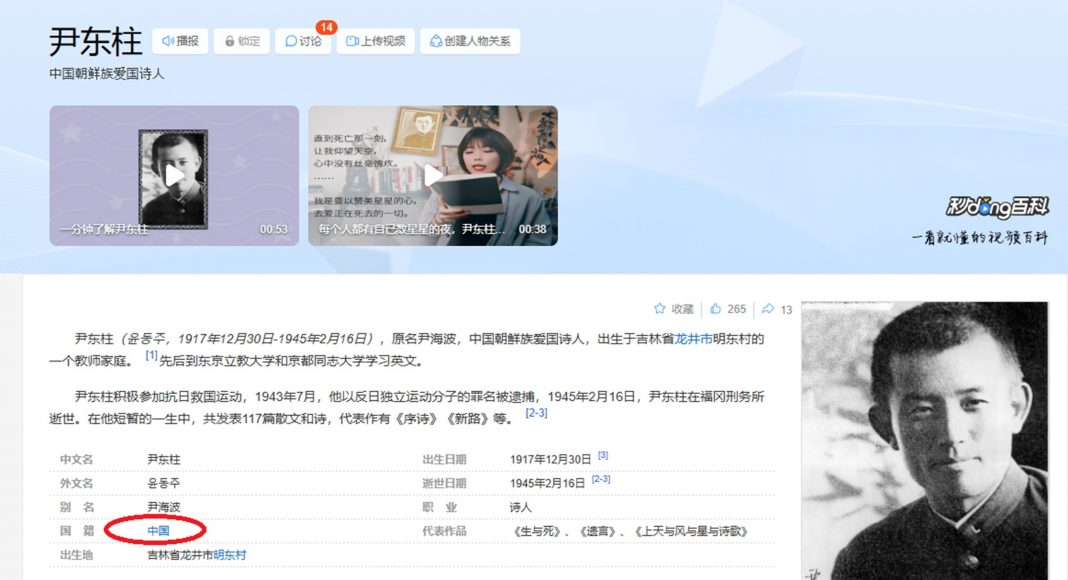1068x580 pixels.
Task: Open reference [2-3] beside the death date
Action: 601,479
